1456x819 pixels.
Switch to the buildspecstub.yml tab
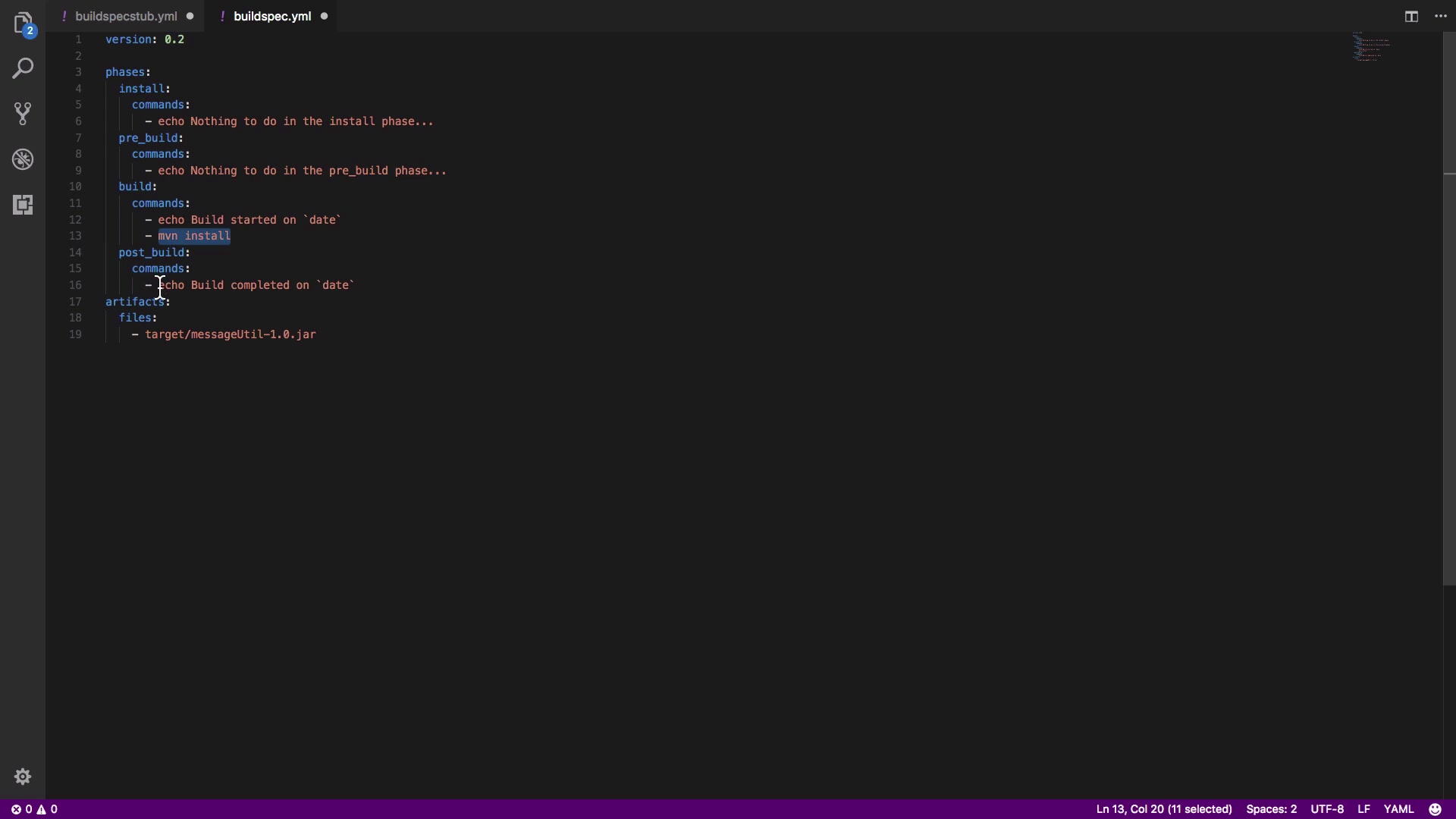coord(126,17)
